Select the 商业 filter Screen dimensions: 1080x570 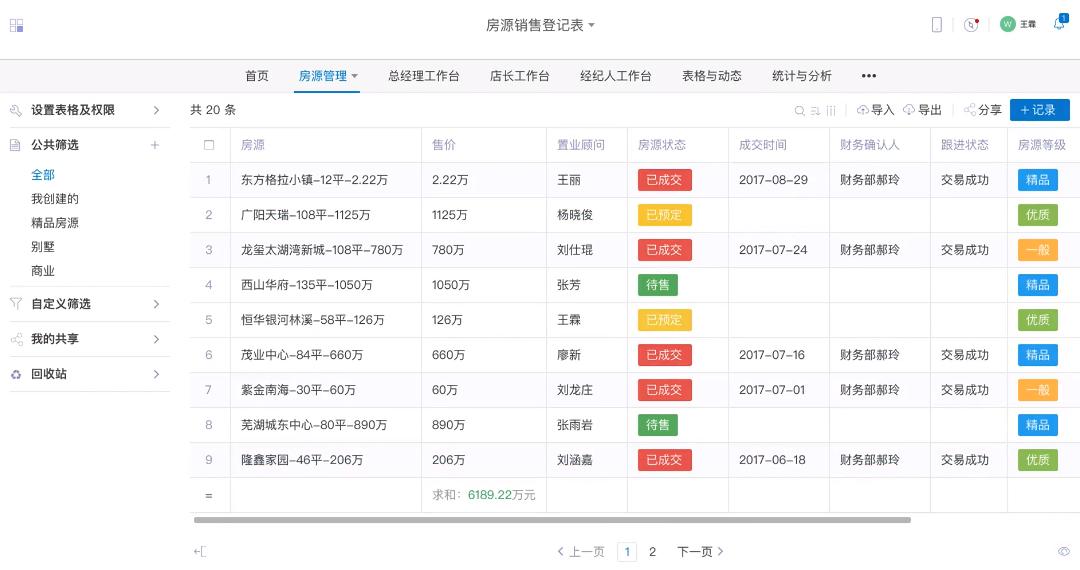point(43,271)
